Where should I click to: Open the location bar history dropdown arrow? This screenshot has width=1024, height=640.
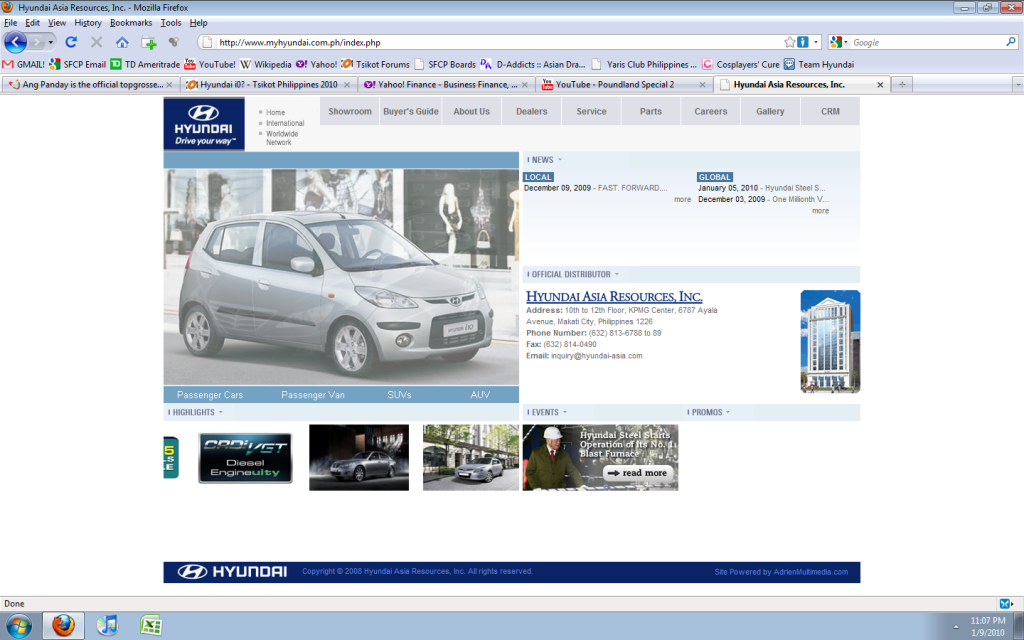[x=816, y=42]
